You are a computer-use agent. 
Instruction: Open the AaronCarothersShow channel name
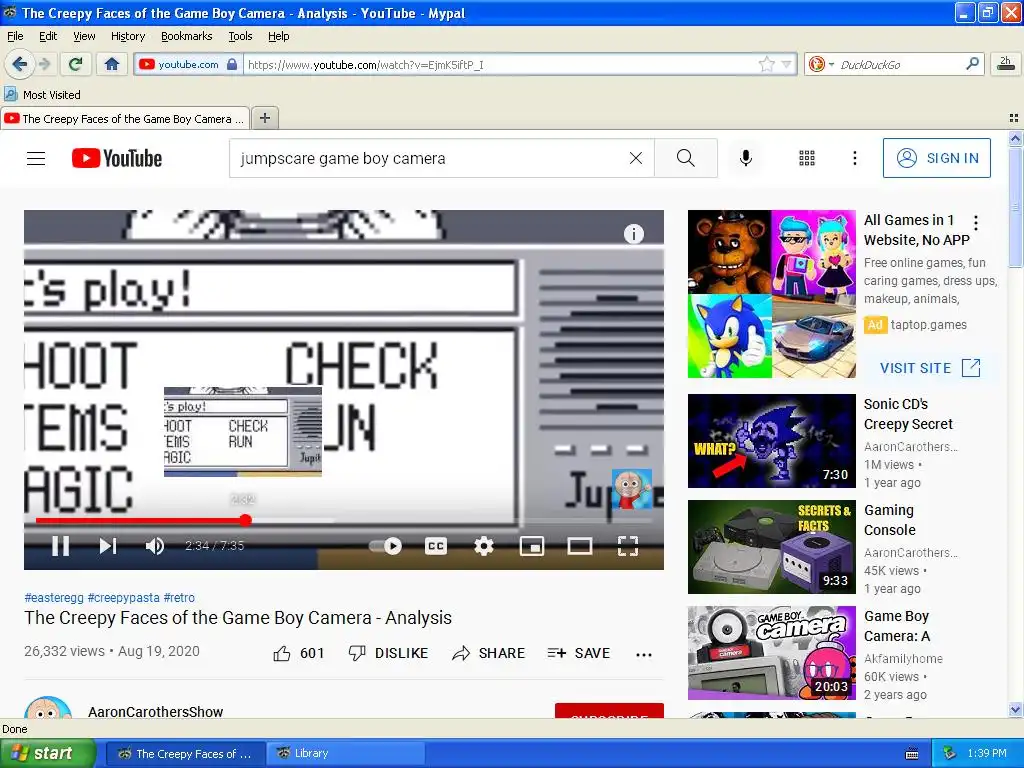tap(155, 711)
